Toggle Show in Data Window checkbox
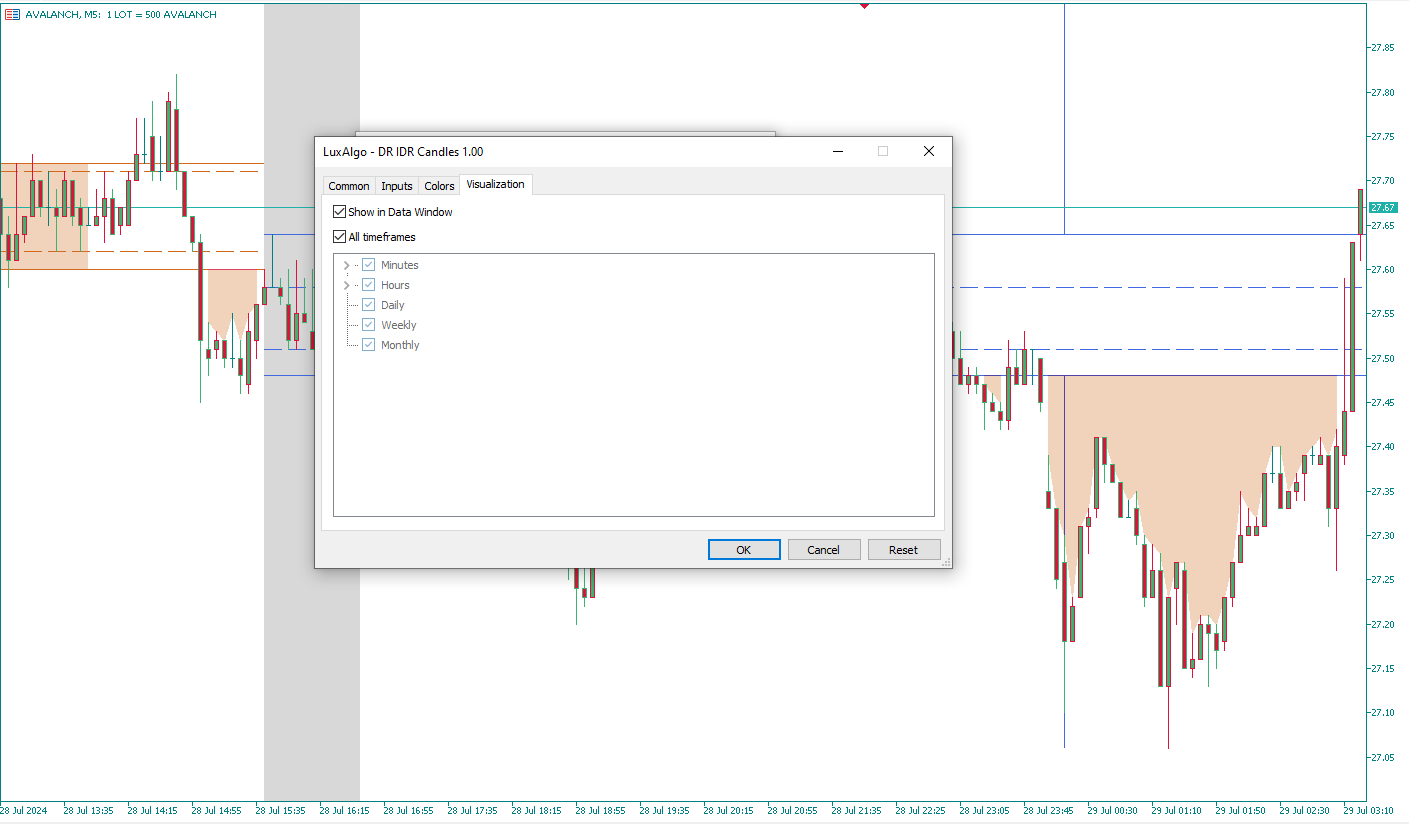Screen dimensions: 1409x824 [340, 212]
